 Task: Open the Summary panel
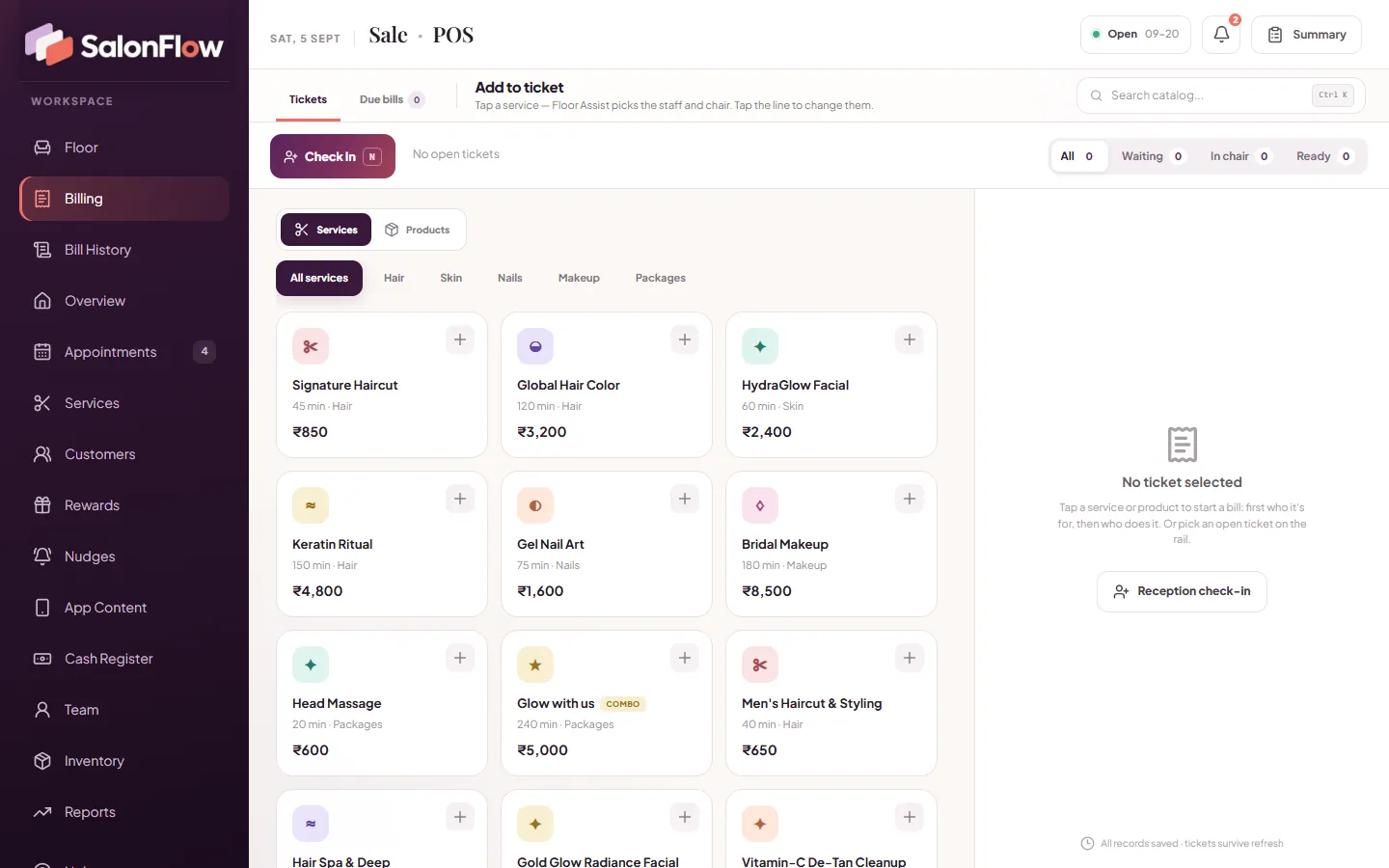pyautogui.click(x=1306, y=35)
